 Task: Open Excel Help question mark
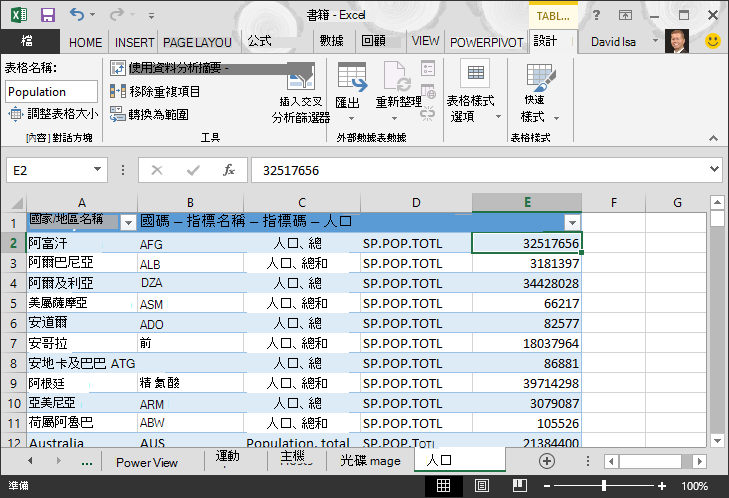pos(596,15)
